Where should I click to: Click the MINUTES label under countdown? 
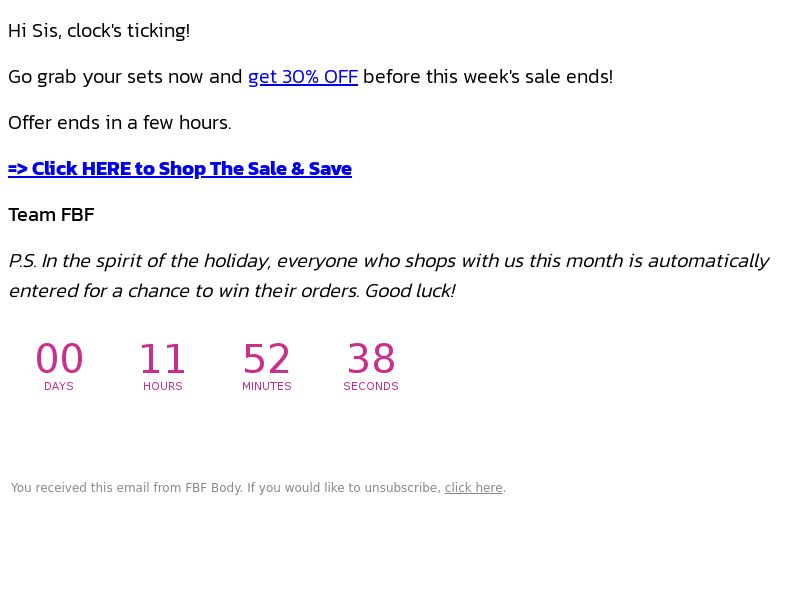267,386
